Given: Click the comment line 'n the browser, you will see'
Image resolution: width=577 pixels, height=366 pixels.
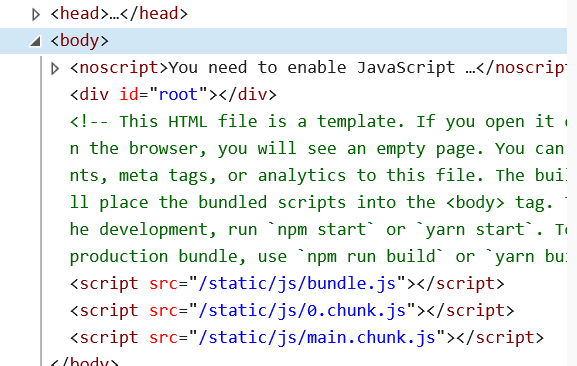Looking at the screenshot, I should coord(318,149).
